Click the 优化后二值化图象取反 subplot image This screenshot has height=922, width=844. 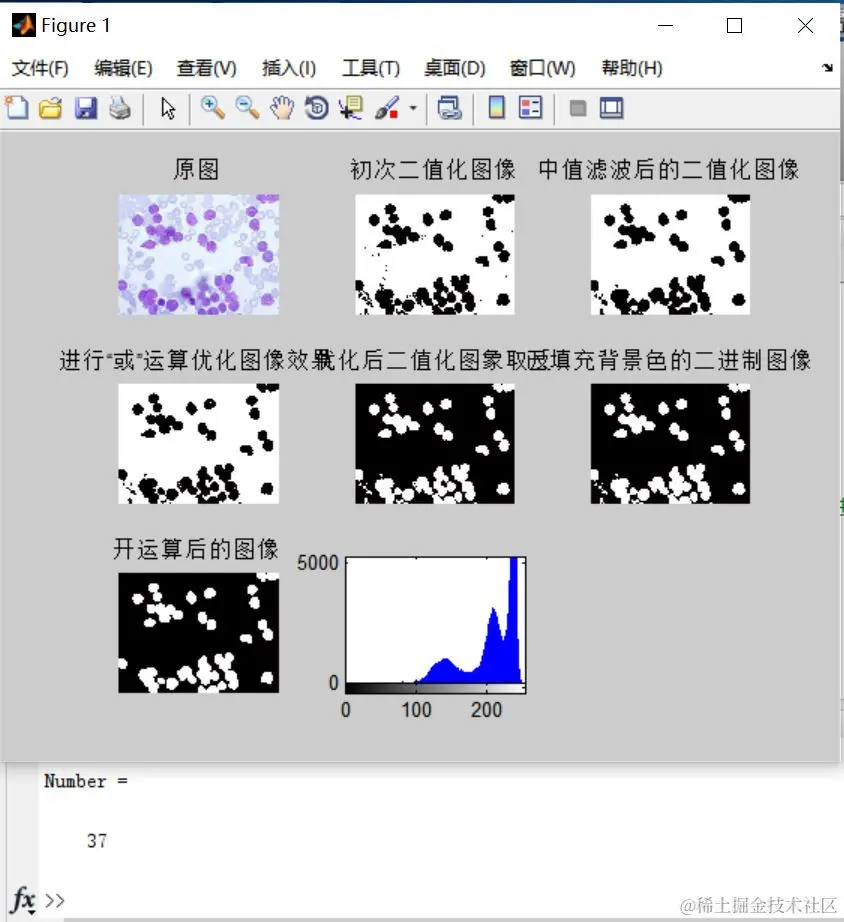pyautogui.click(x=435, y=444)
